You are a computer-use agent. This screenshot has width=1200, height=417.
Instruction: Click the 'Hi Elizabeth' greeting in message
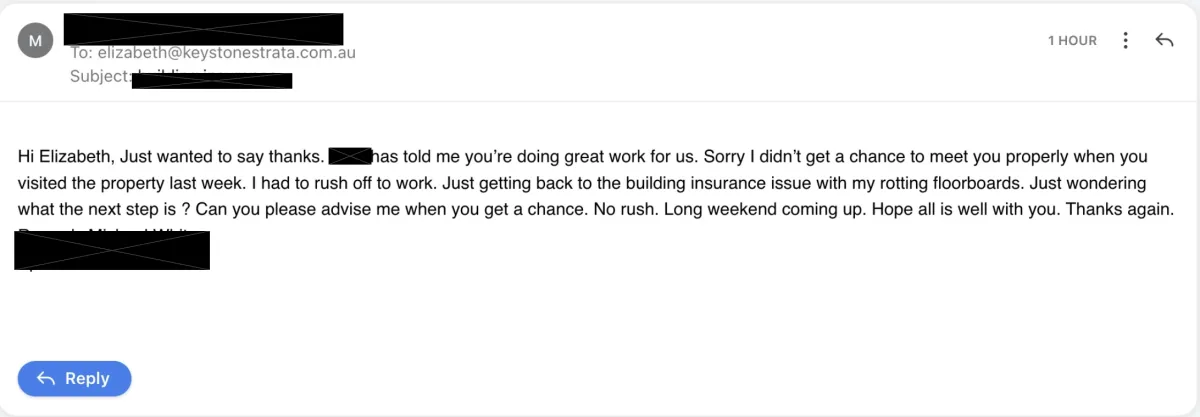coord(59,157)
